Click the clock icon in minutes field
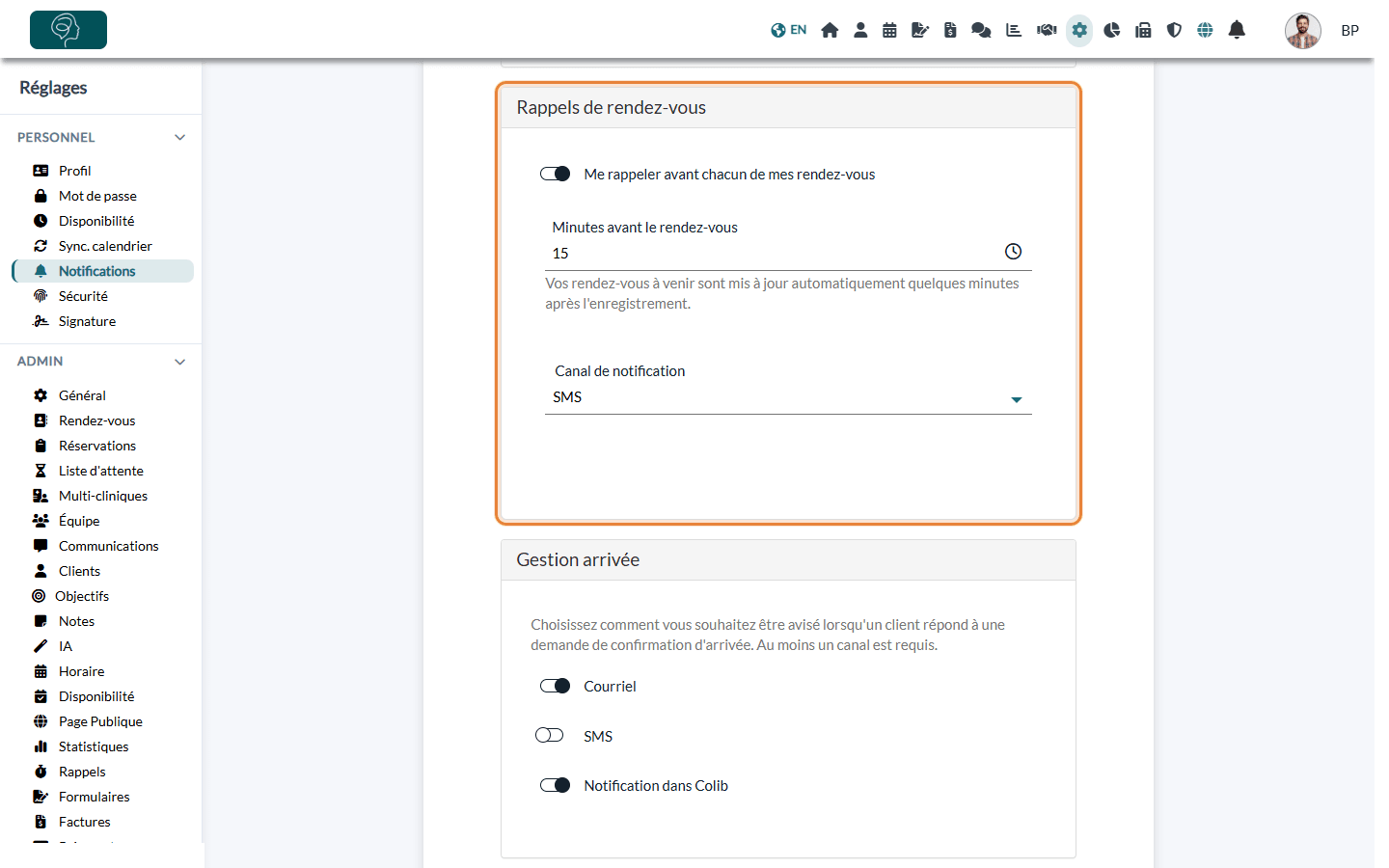The height and width of the screenshot is (868, 1389). pyautogui.click(x=1013, y=252)
